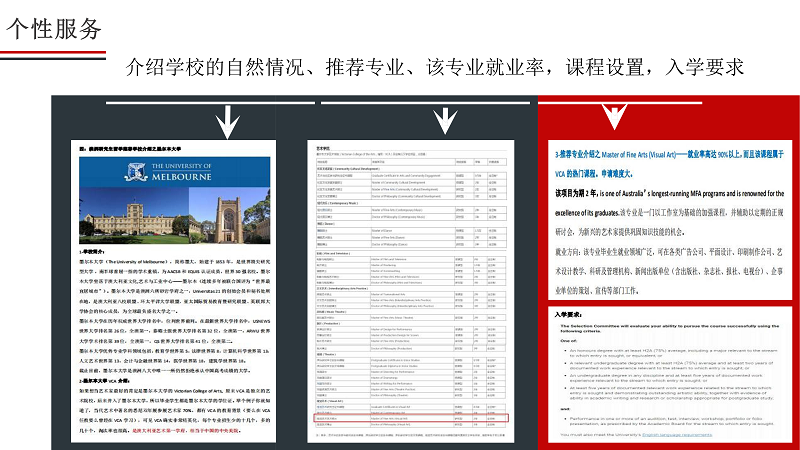Select the 就业方向 paragraph in the red panel
The width and height of the screenshot is (800, 450).
(669, 271)
